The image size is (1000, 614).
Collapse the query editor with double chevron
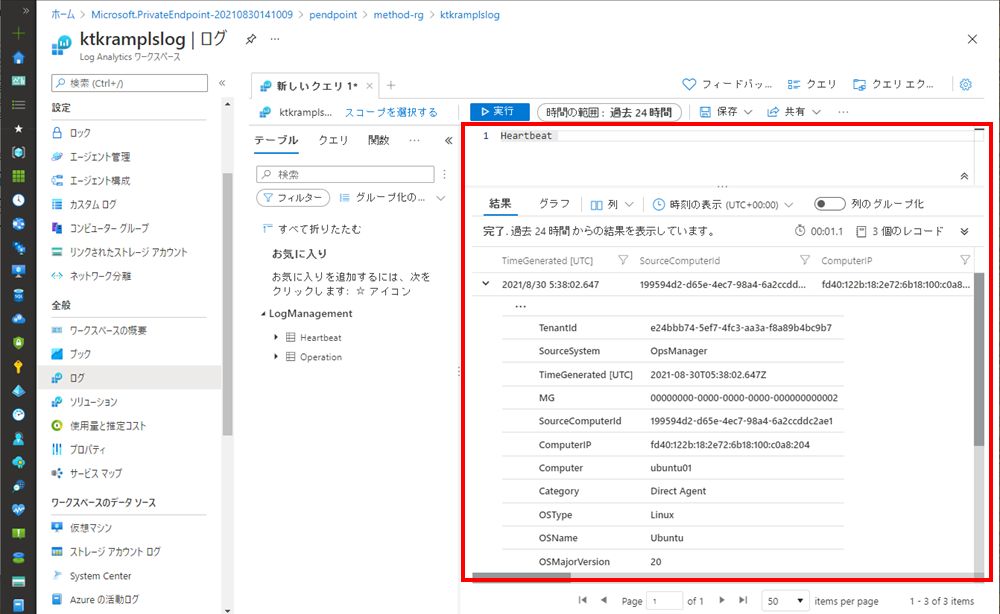click(964, 176)
